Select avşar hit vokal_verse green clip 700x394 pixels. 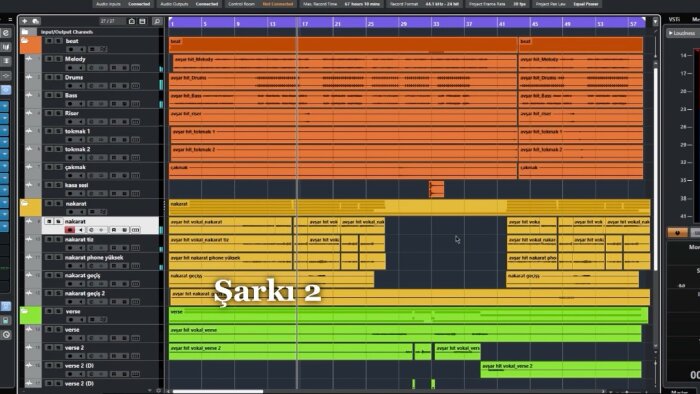pyautogui.click(x=405, y=333)
